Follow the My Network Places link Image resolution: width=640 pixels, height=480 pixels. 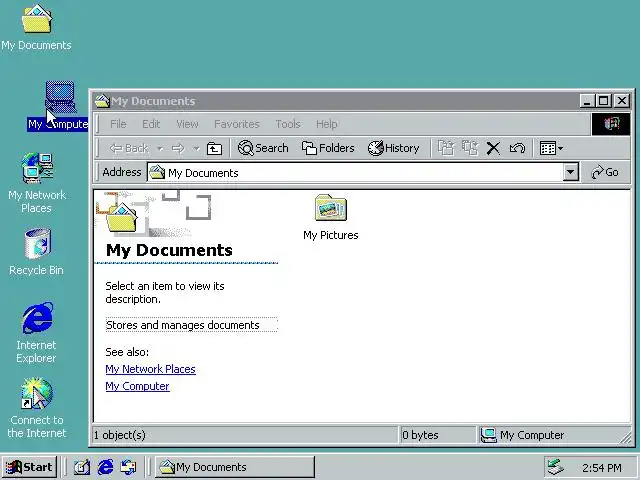pos(150,369)
